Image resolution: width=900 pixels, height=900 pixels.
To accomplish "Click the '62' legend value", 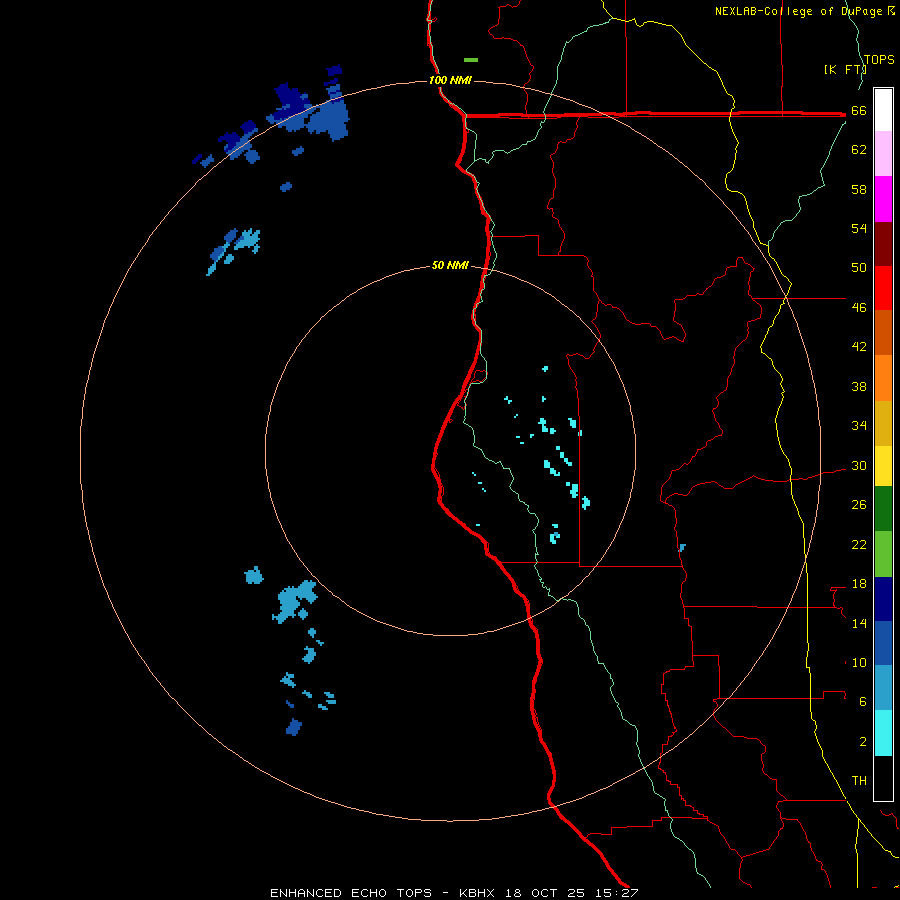I will click(859, 150).
